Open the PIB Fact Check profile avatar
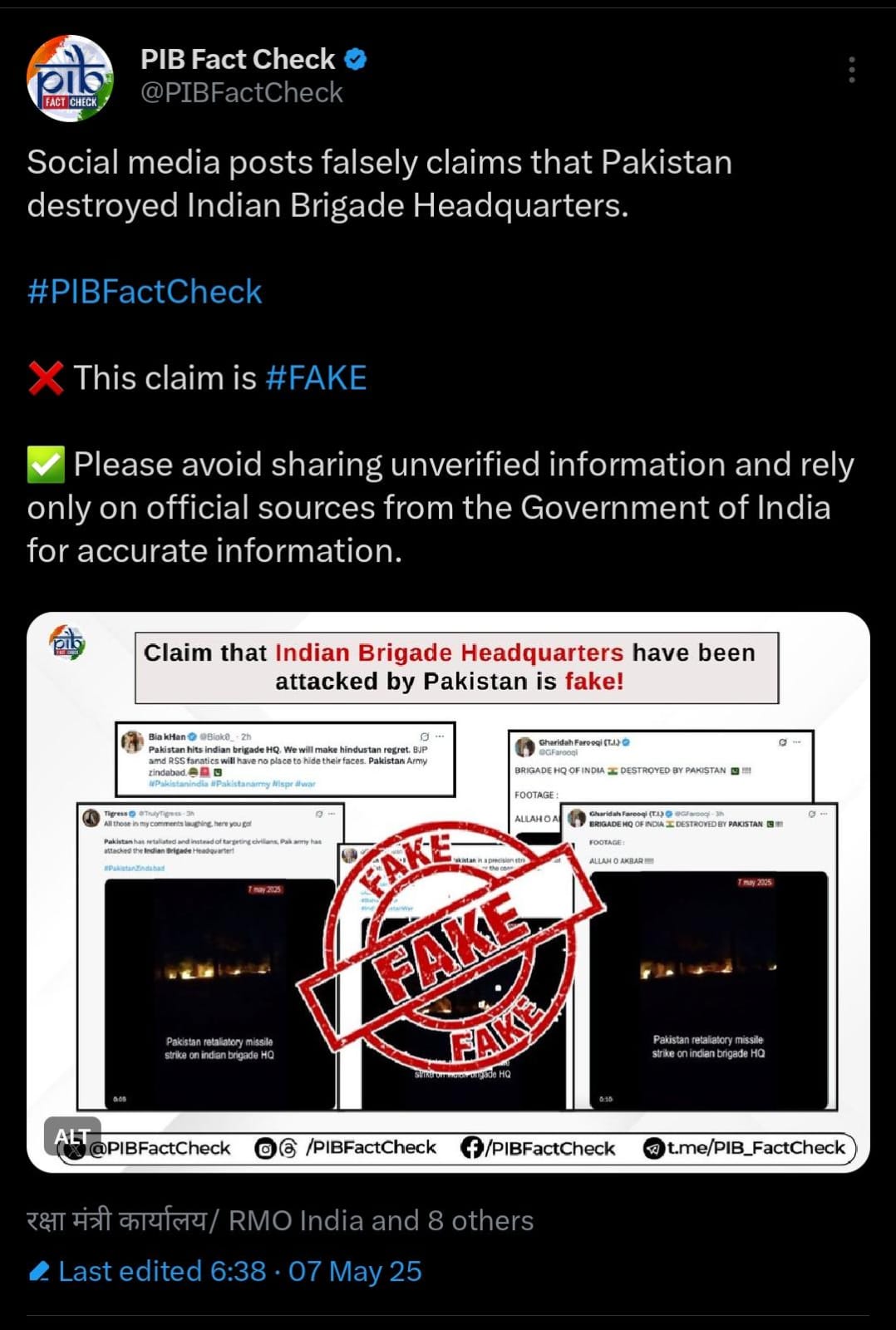The image size is (896, 1330). click(70, 79)
